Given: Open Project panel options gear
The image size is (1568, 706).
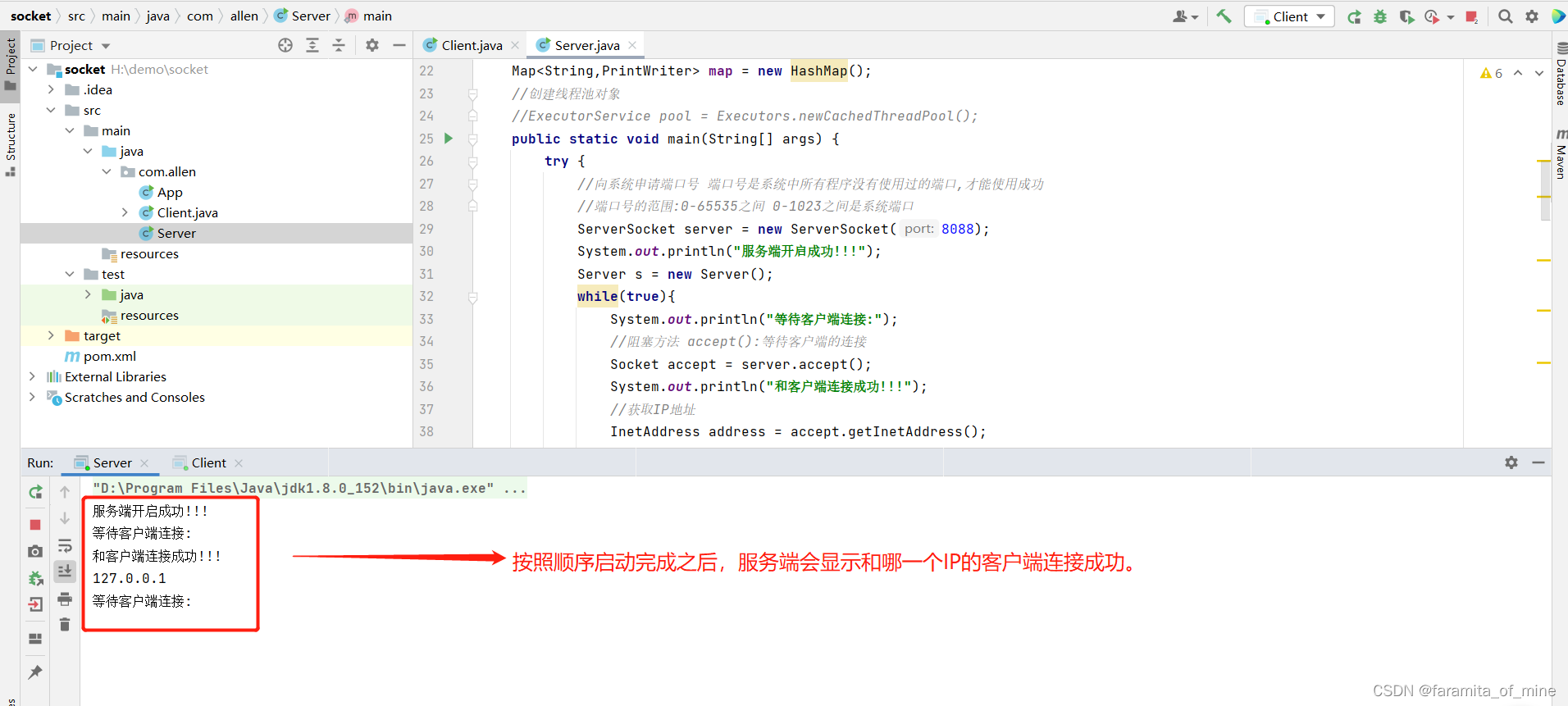Looking at the screenshot, I should click(x=372, y=45).
